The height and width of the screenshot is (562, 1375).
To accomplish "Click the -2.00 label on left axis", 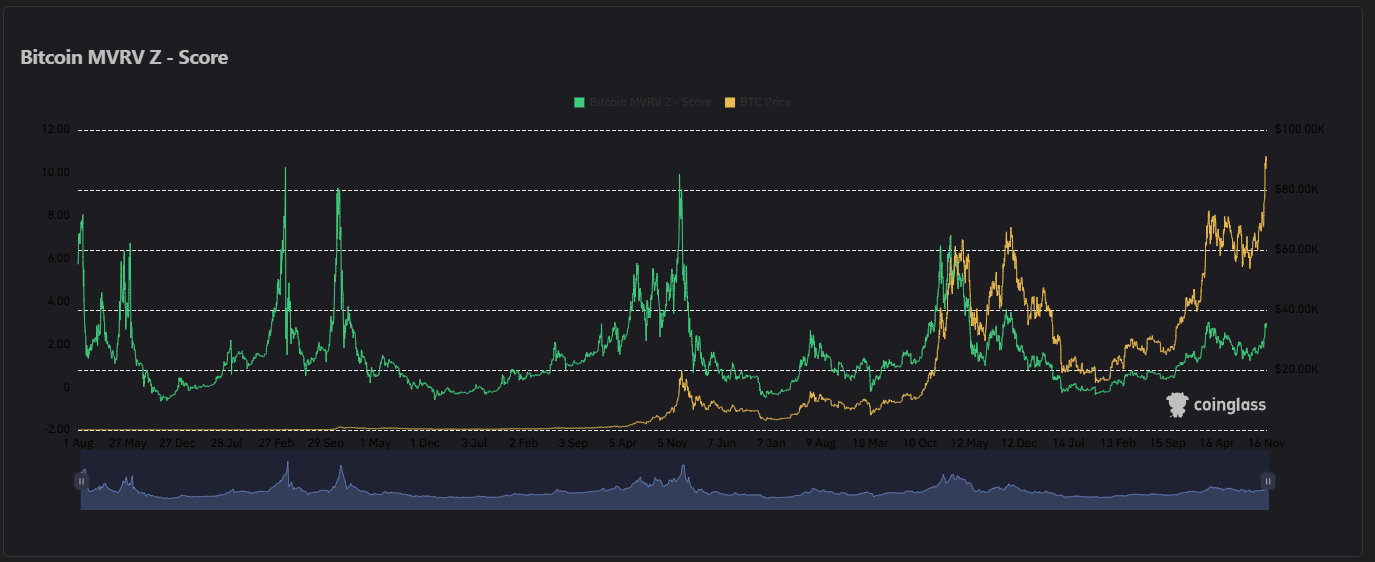I will point(54,430).
